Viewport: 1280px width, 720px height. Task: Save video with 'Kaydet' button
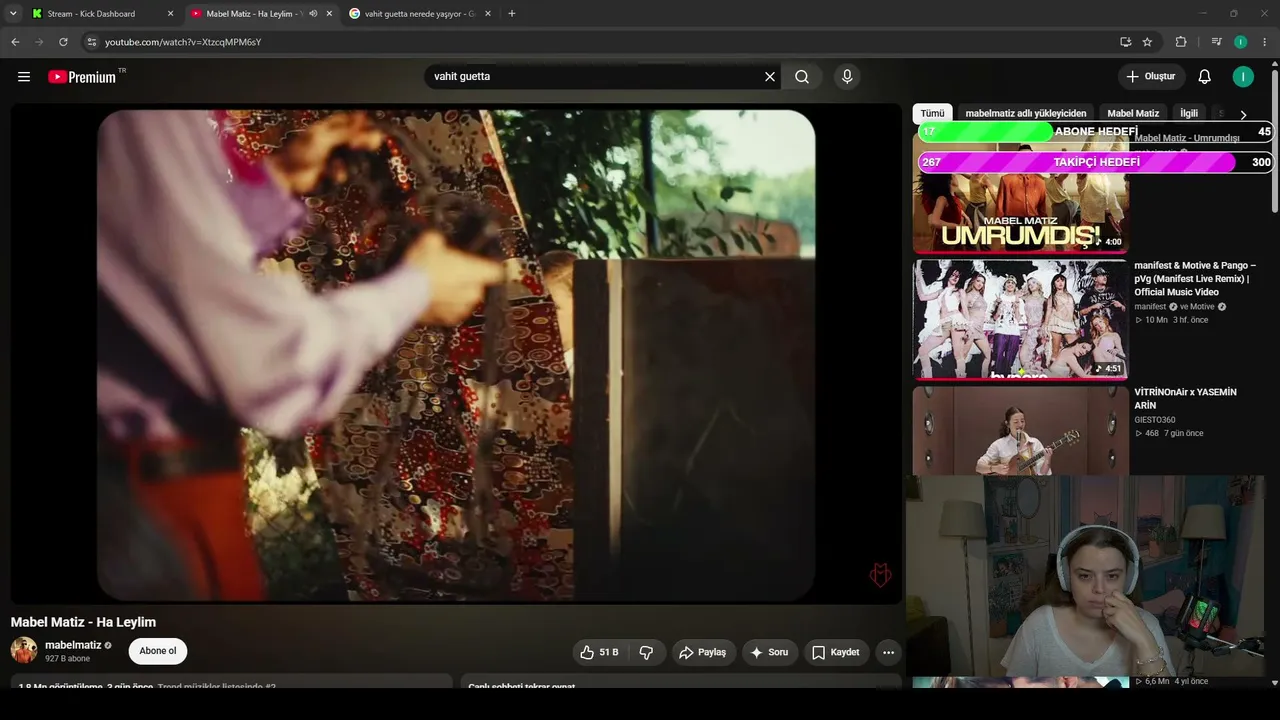[x=836, y=652]
